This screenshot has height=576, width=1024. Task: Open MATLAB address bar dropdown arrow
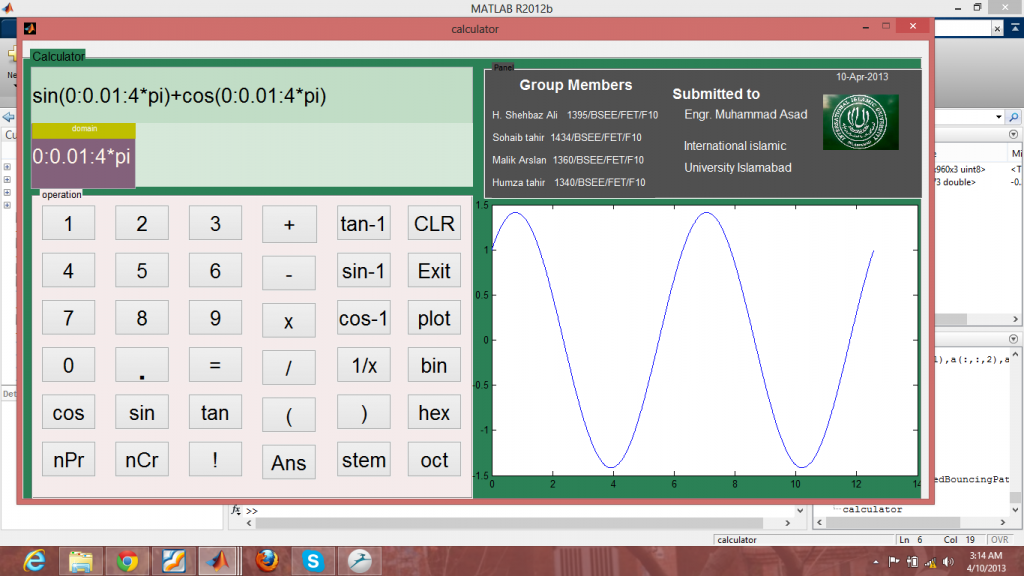pyautogui.click(x=999, y=117)
